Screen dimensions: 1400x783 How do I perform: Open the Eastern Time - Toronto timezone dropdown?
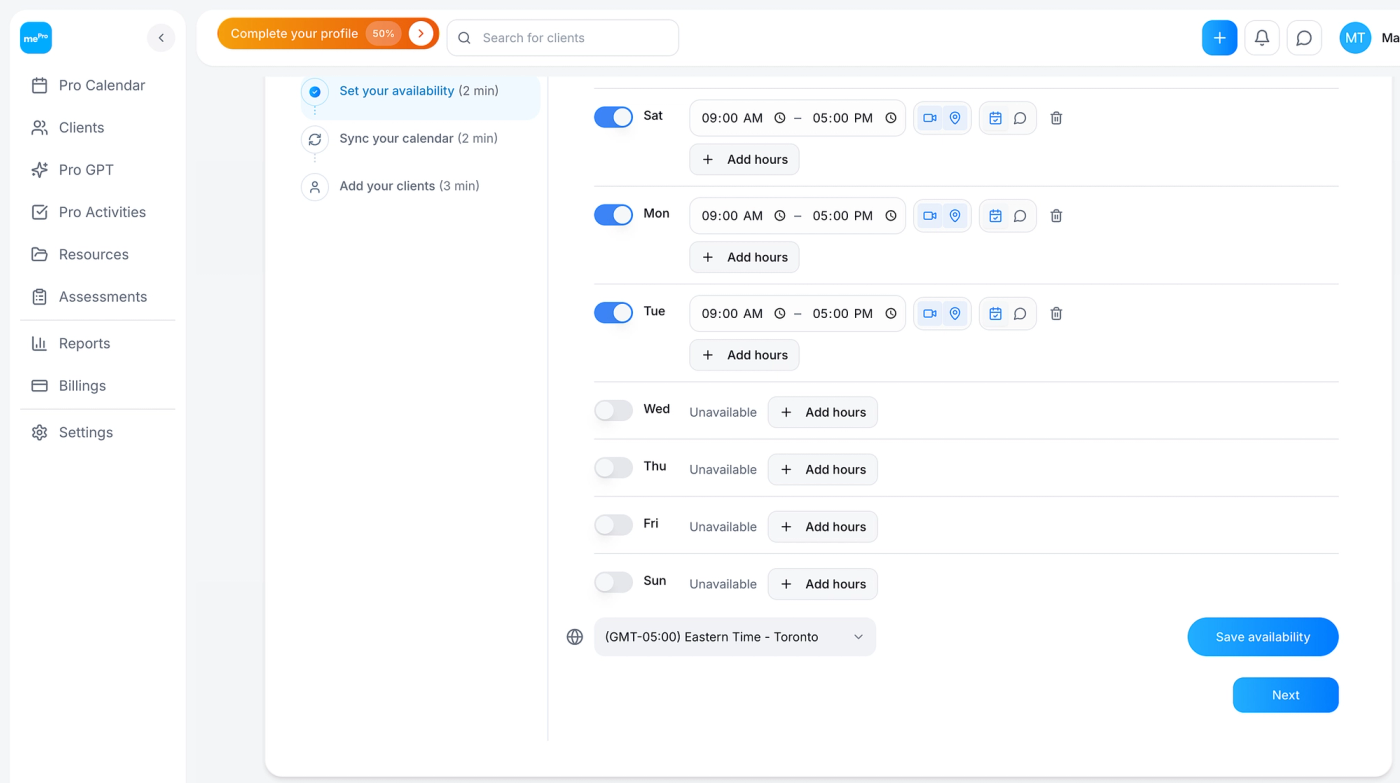[735, 637]
